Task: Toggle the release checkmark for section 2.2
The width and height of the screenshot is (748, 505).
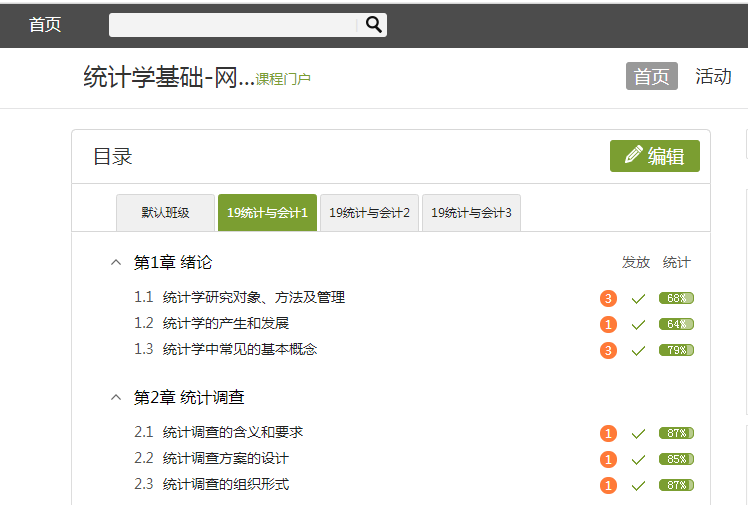Action: point(638,459)
